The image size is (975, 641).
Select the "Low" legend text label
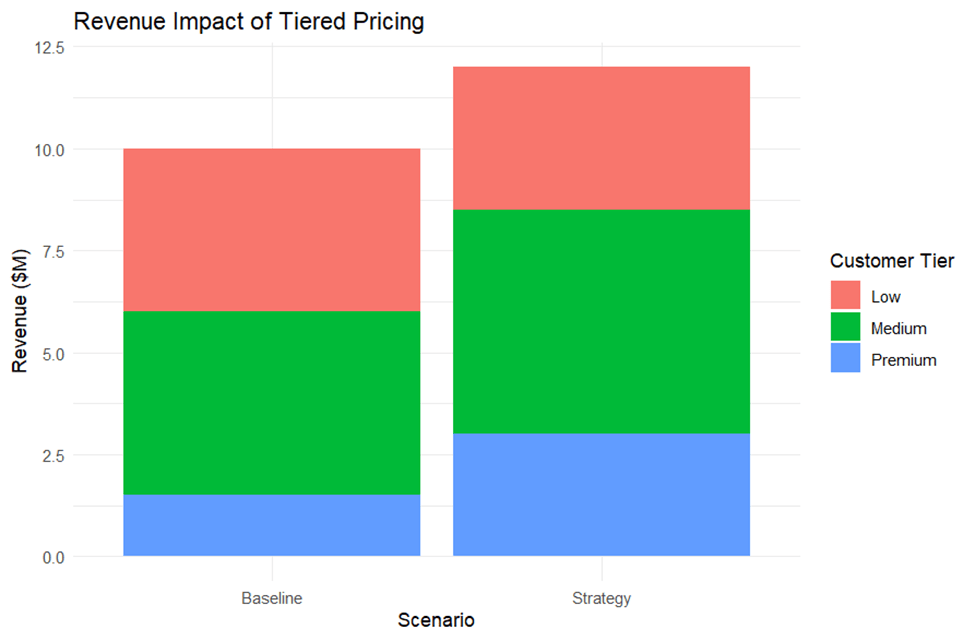click(x=886, y=296)
